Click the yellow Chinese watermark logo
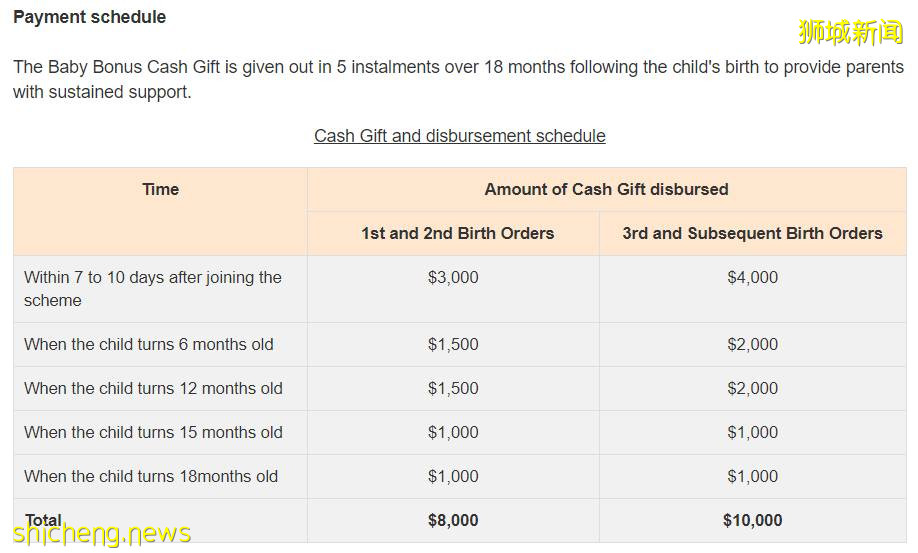The height and width of the screenshot is (553, 918). (x=850, y=32)
